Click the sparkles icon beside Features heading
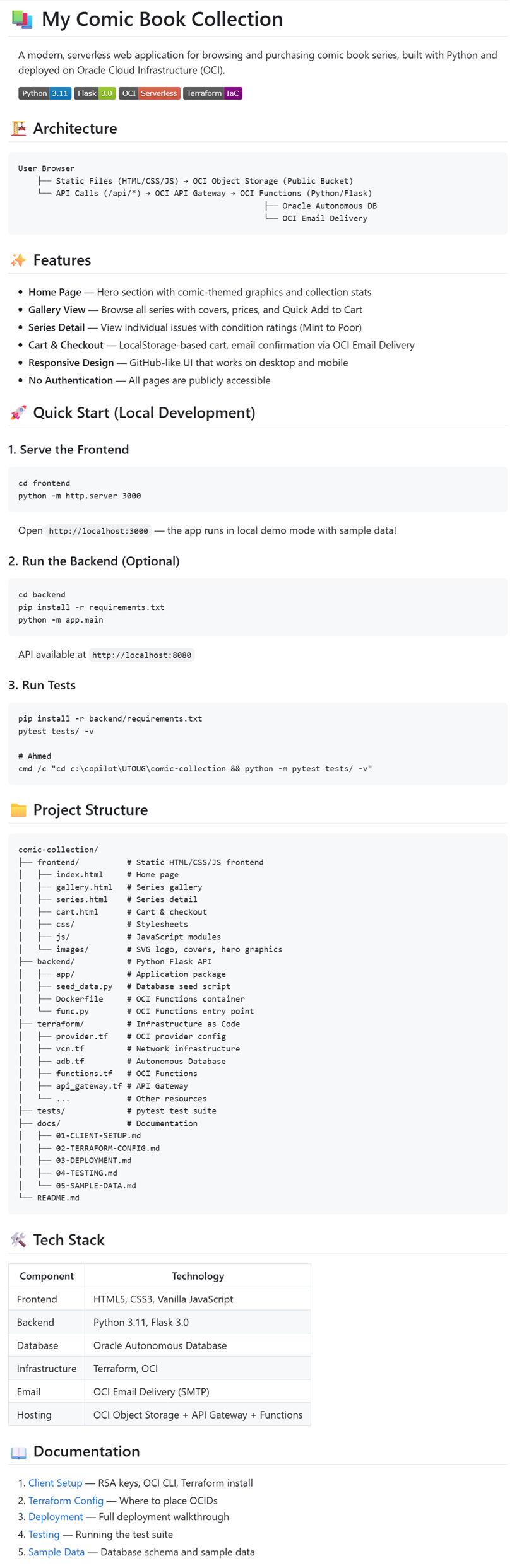The image size is (512, 1568). click(19, 260)
